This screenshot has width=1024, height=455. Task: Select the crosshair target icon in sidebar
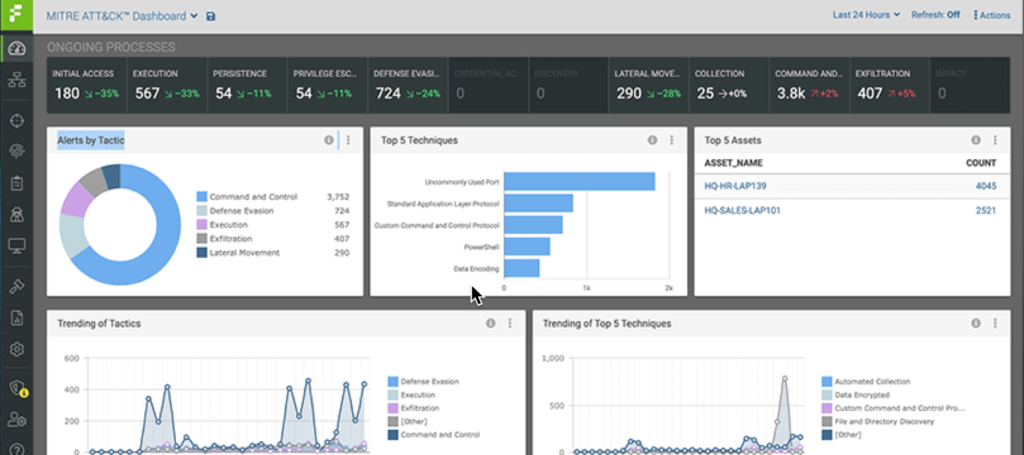pyautogui.click(x=16, y=121)
